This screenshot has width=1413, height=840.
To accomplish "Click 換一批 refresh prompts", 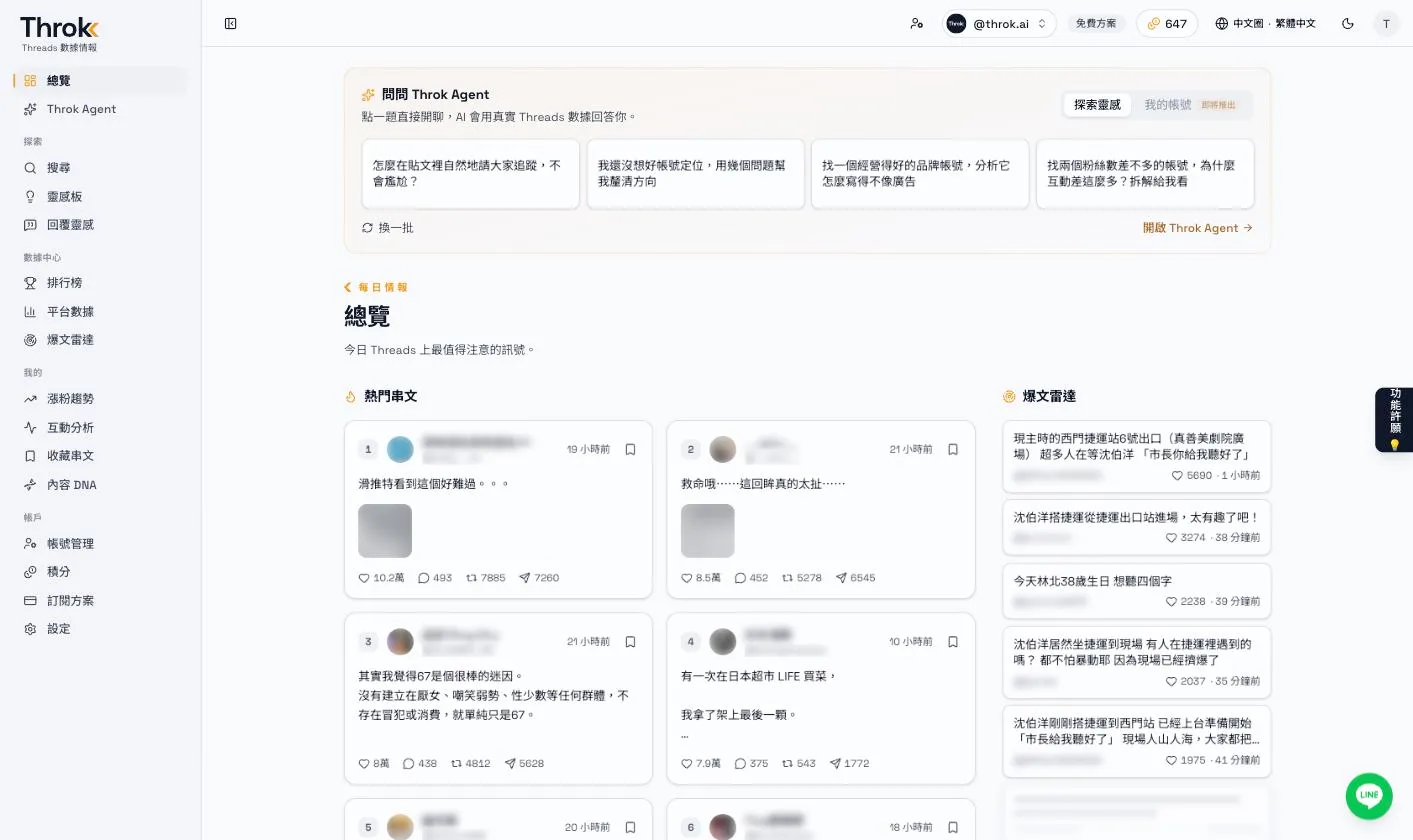I will click(x=388, y=228).
